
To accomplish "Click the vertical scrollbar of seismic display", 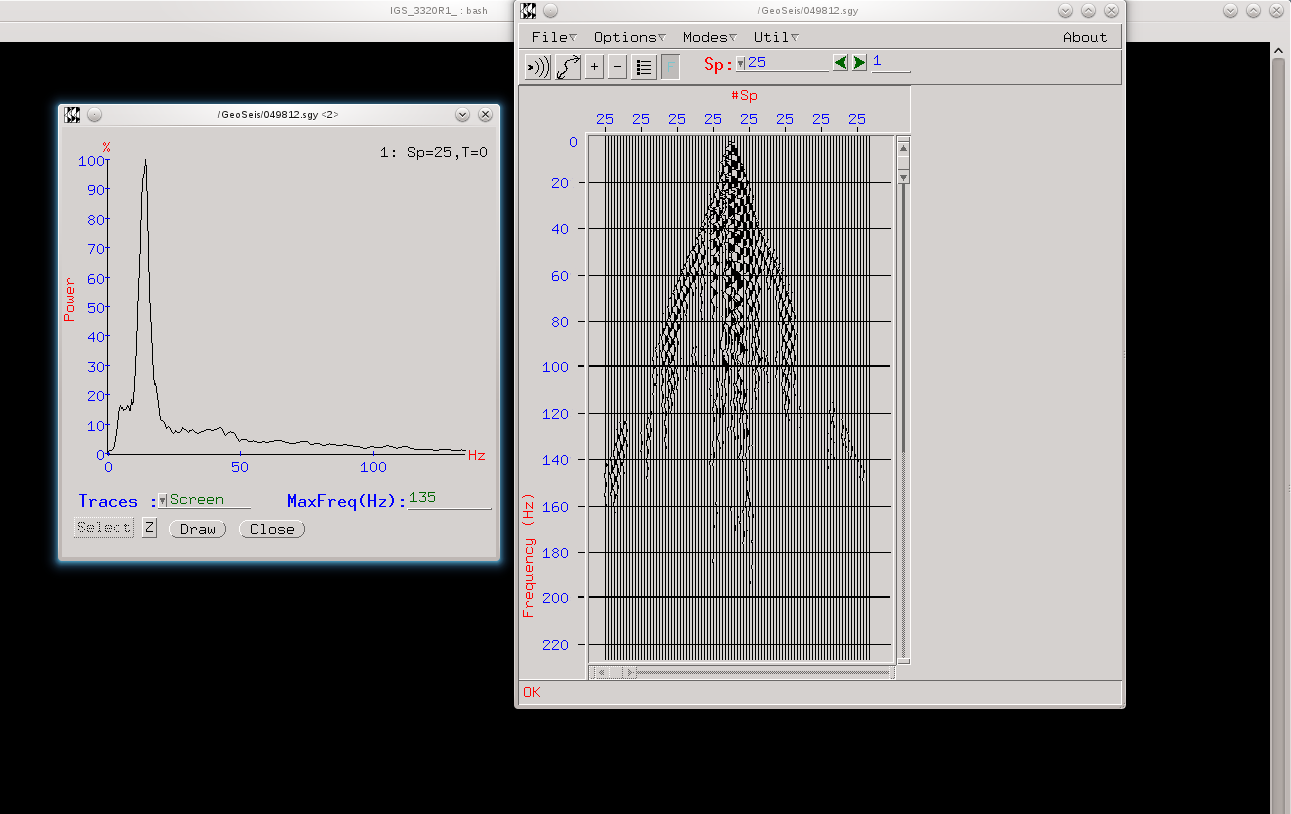I will [903, 400].
